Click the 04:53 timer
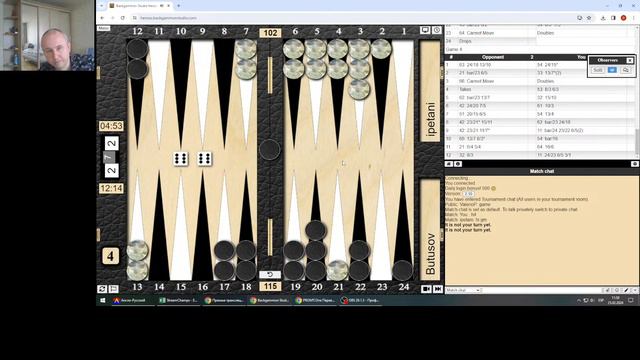Image resolution: width=640 pixels, height=360 pixels. coord(111,126)
